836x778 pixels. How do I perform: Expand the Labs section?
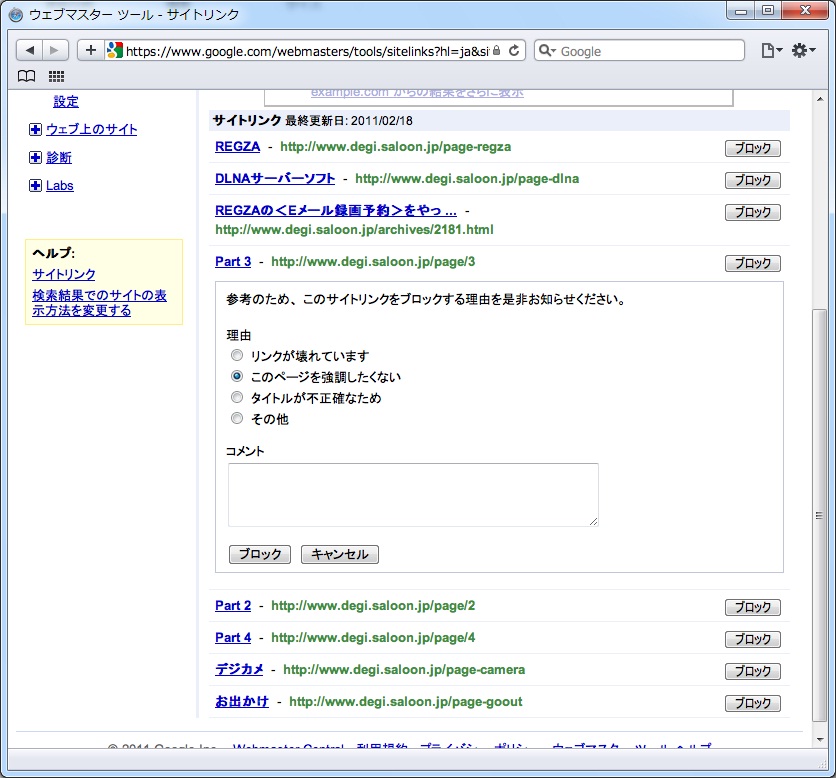click(35, 185)
